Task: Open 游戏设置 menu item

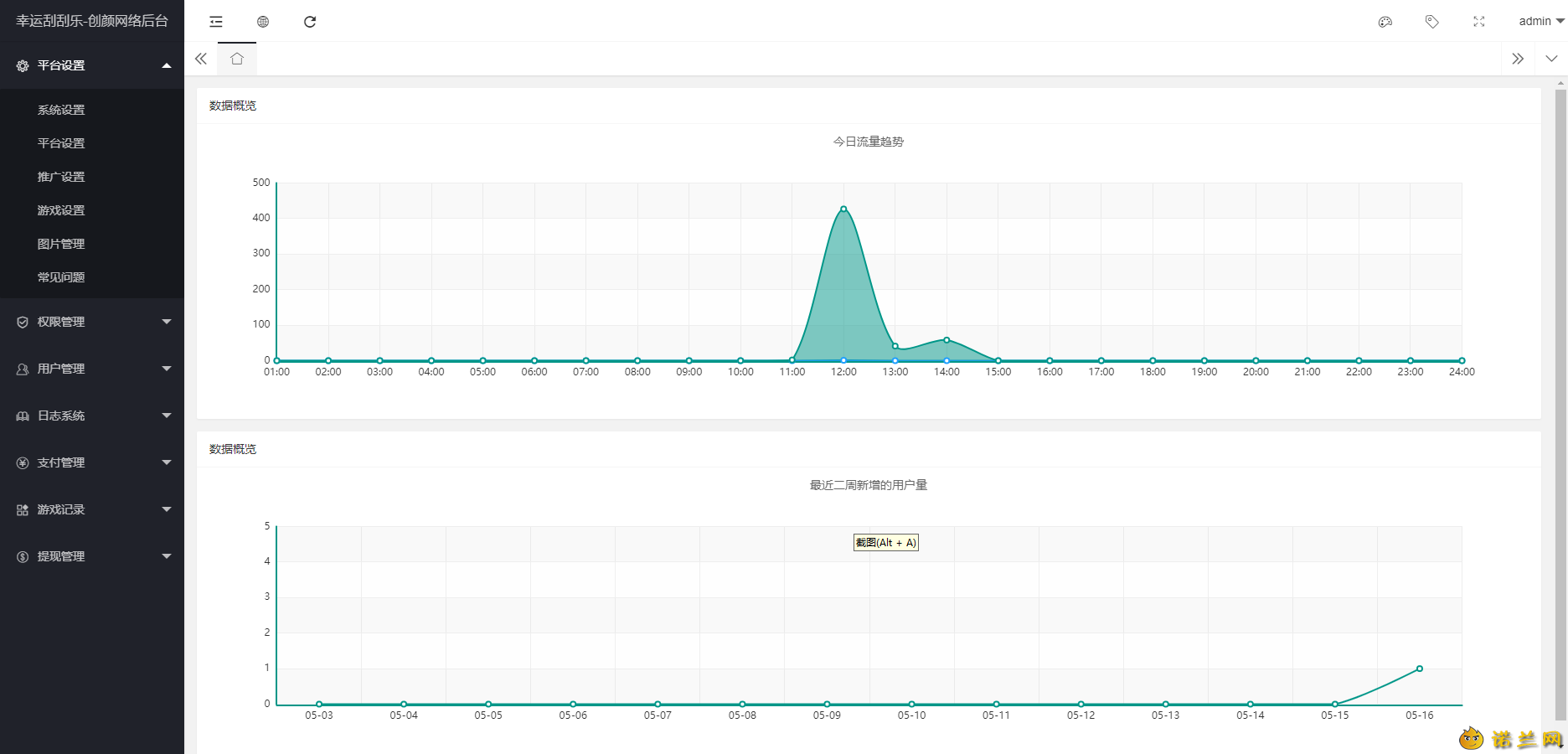Action: pyautogui.click(x=92, y=210)
